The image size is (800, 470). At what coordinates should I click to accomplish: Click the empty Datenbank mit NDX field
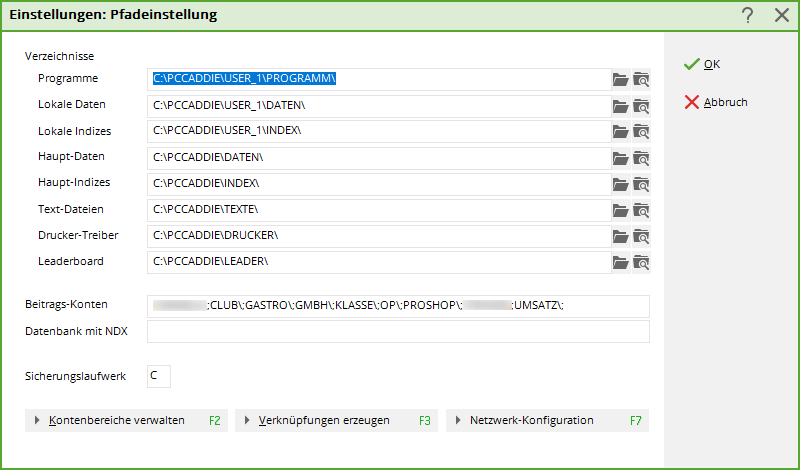398,331
